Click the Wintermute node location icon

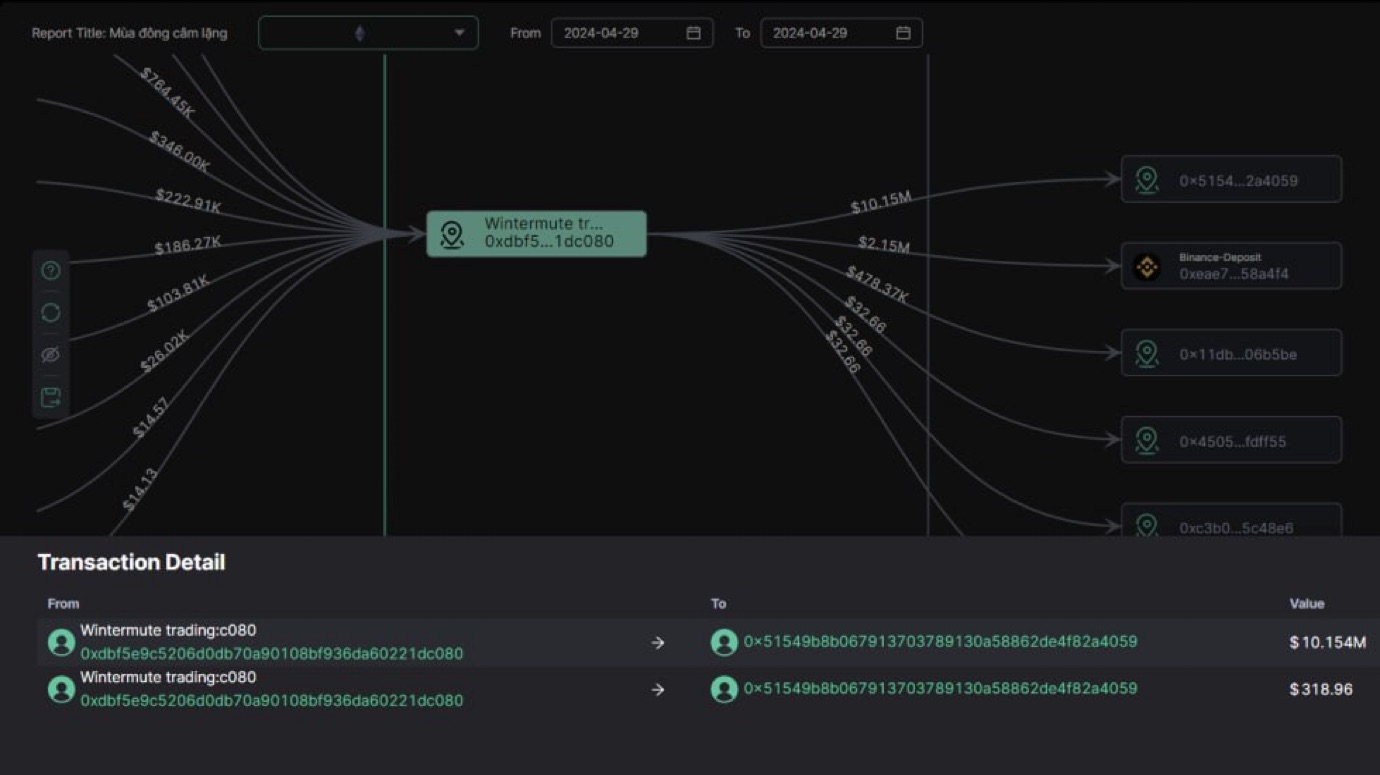[x=452, y=234]
